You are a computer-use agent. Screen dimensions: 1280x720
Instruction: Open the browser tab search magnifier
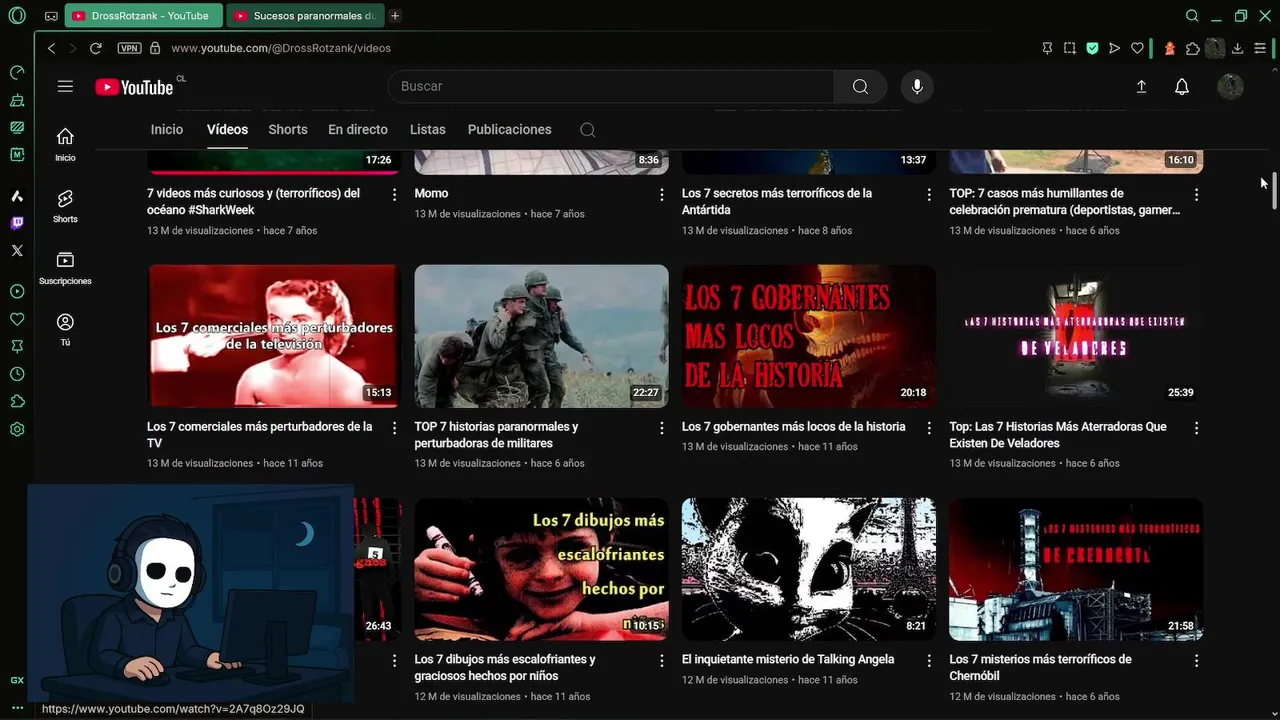point(1192,16)
